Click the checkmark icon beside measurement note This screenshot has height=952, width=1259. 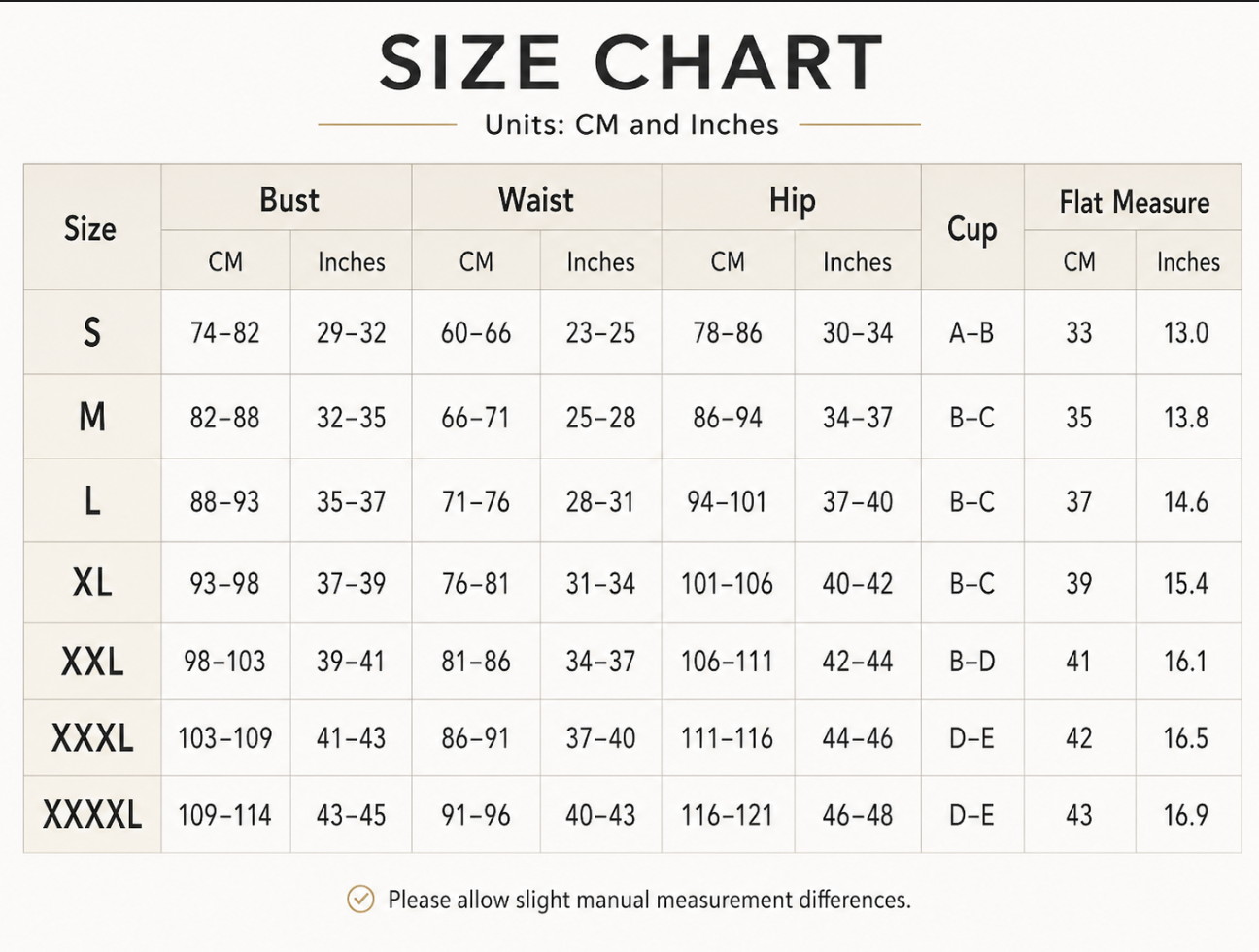tap(360, 900)
